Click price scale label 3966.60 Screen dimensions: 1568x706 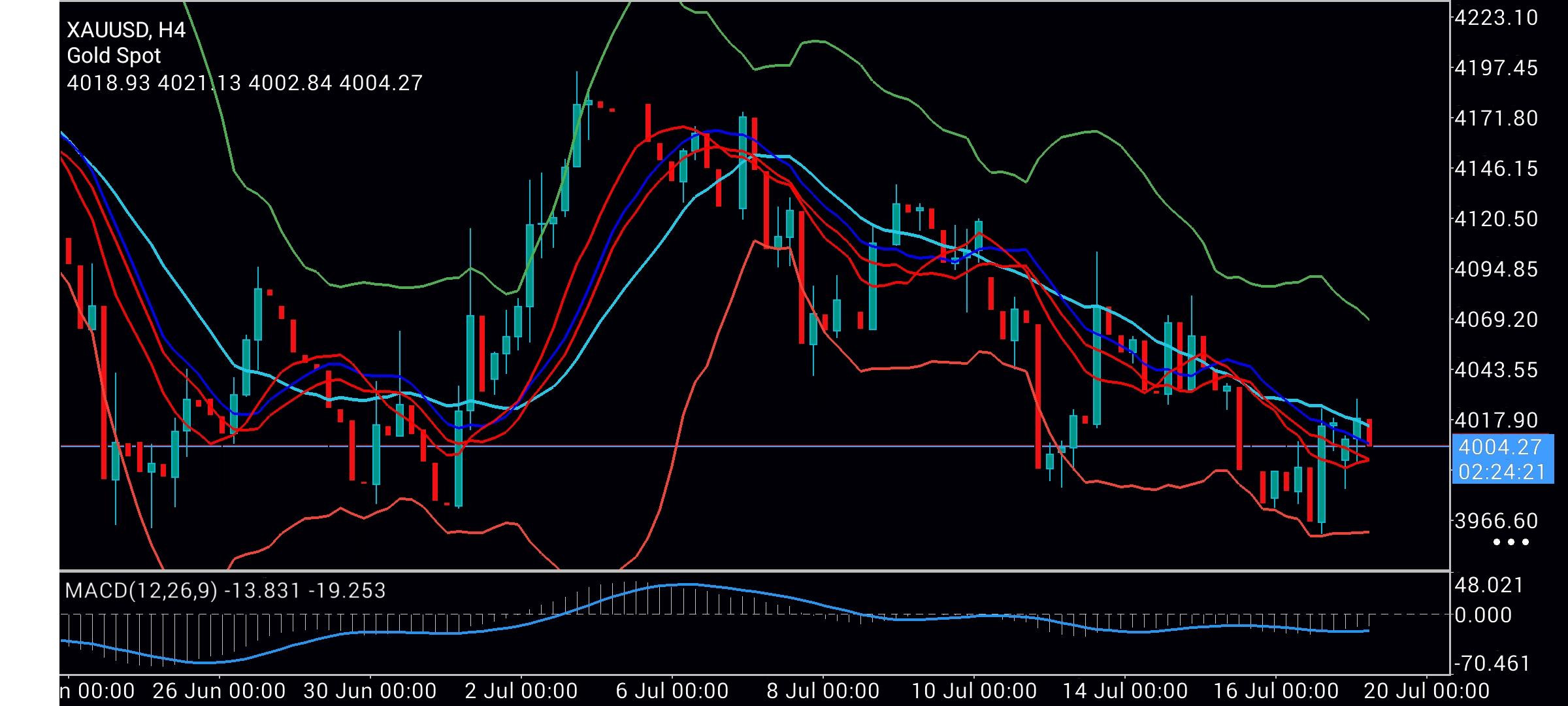(1495, 521)
